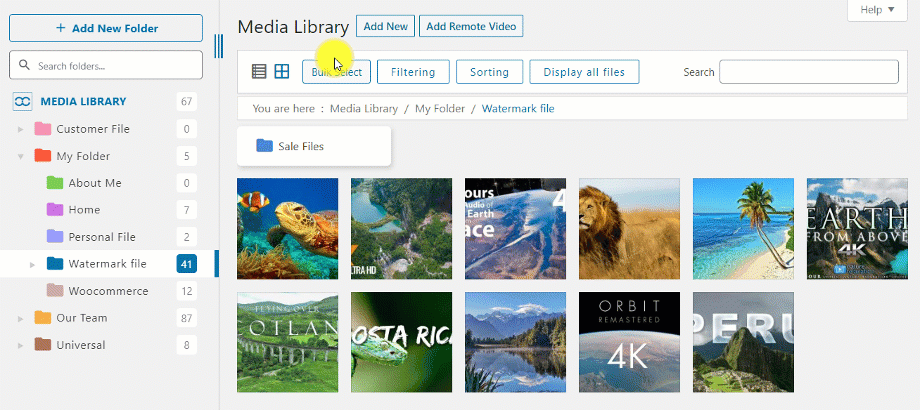Select the lion image thumbnail
The image size is (920, 410).
click(x=629, y=229)
